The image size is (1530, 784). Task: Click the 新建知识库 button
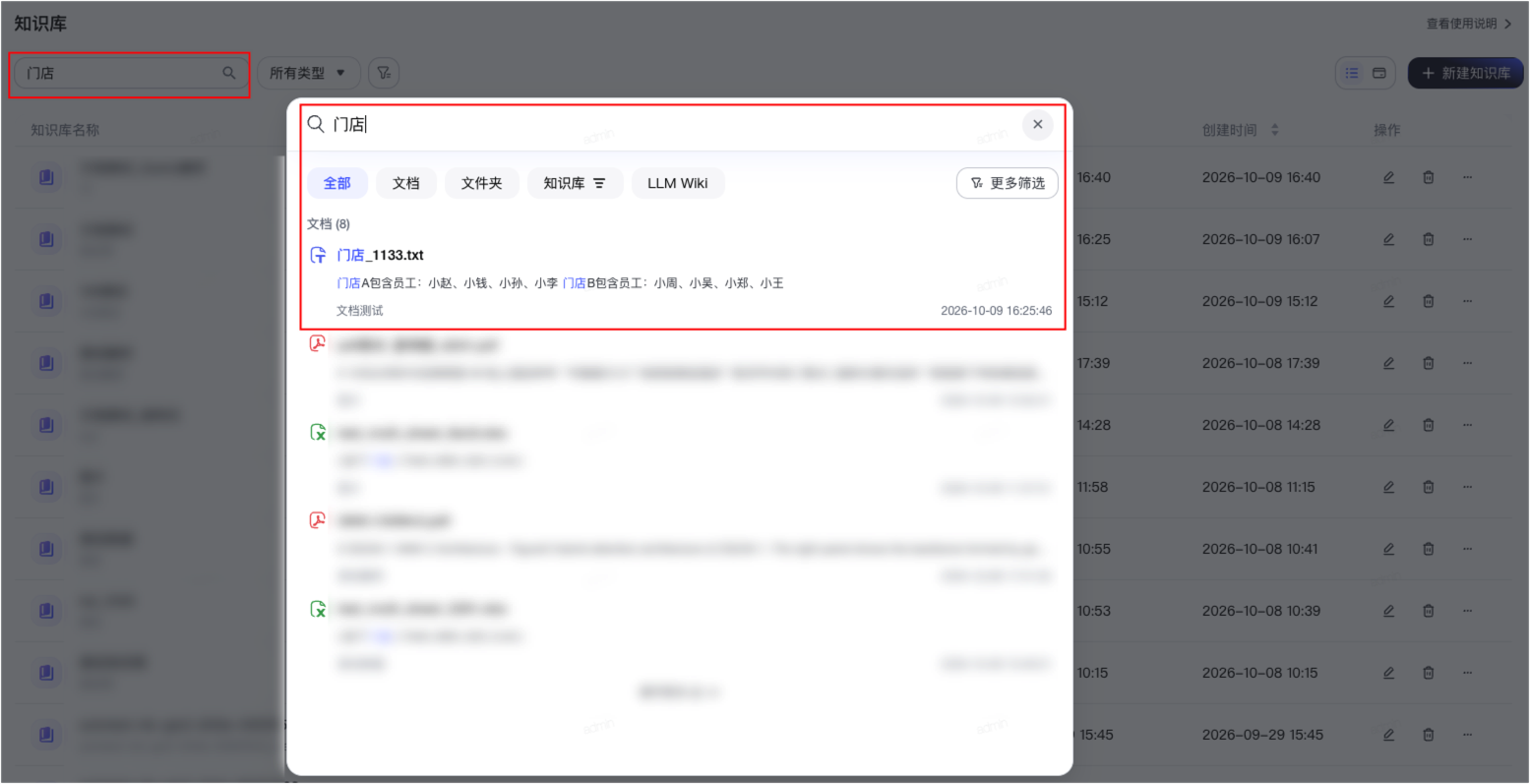pyautogui.click(x=1465, y=73)
